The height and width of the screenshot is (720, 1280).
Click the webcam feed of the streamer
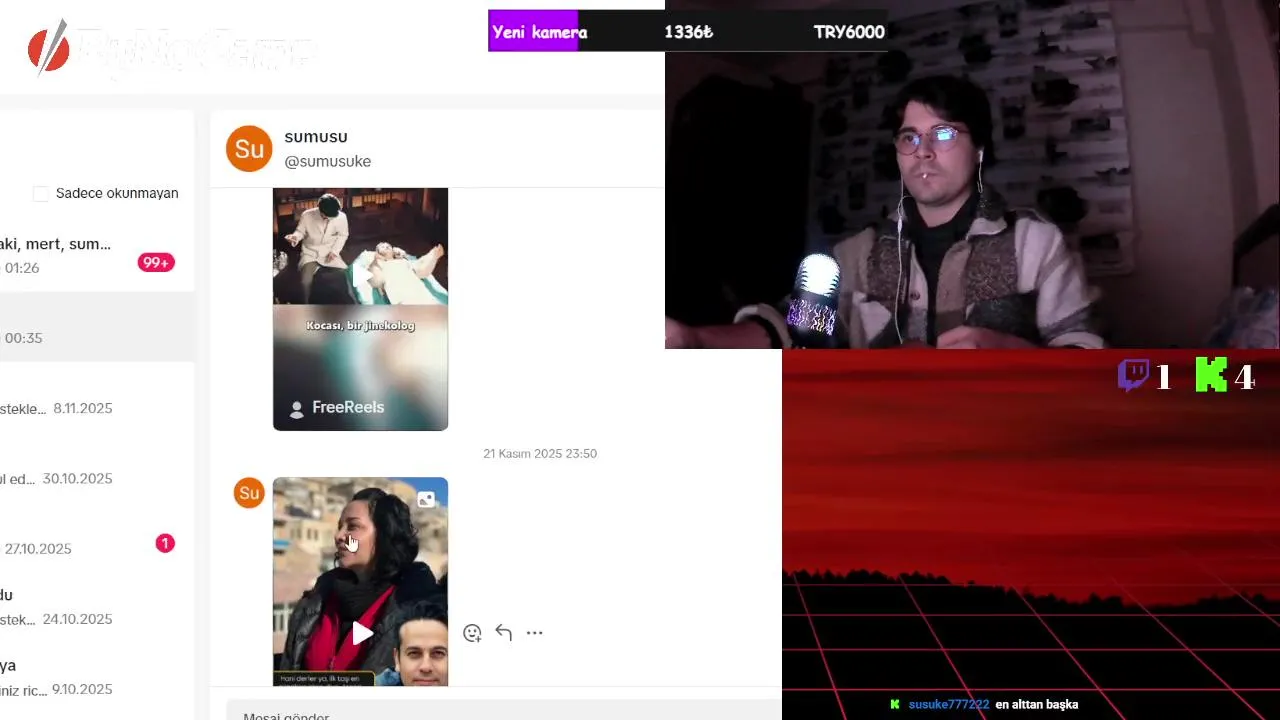tap(972, 175)
